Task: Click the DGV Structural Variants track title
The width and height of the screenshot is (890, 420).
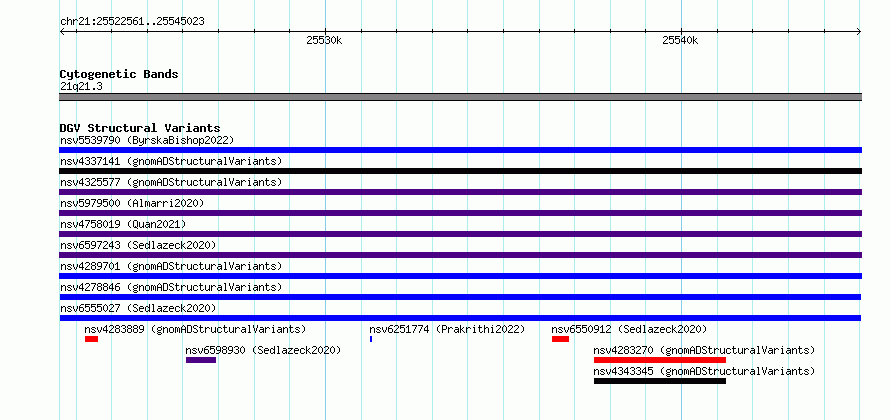Action: coord(140,128)
